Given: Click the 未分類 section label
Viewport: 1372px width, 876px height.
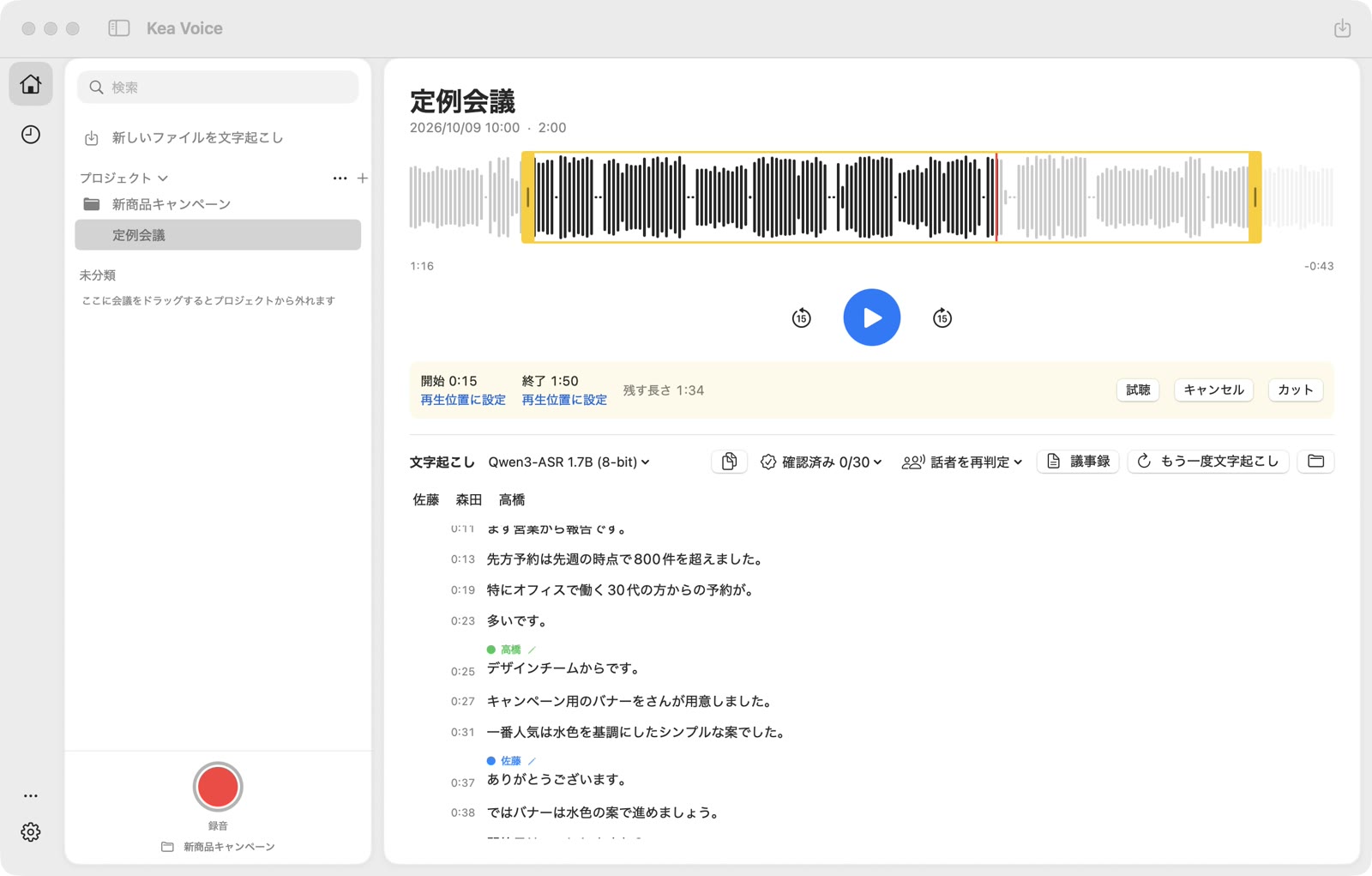Looking at the screenshot, I should [x=97, y=275].
